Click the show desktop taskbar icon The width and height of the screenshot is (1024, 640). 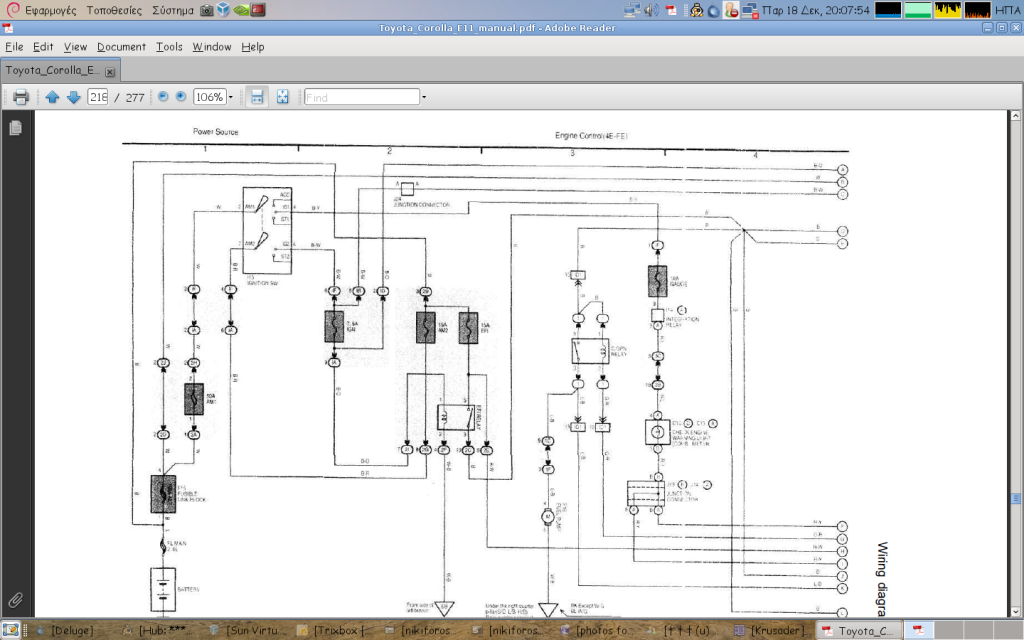click(10, 630)
